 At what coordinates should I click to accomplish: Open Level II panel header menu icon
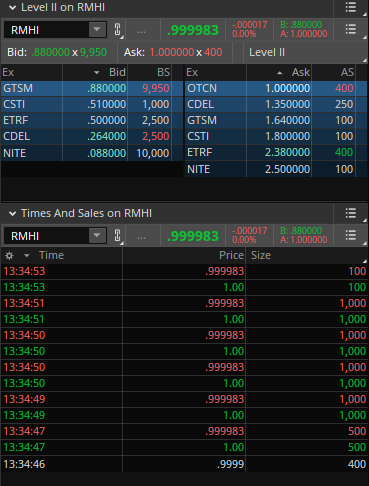pos(351,7)
